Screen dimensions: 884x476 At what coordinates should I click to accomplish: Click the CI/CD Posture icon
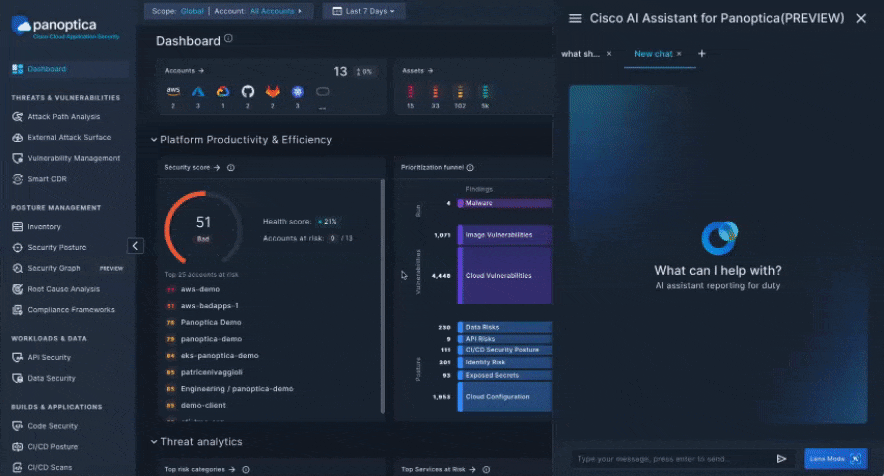click(x=17, y=447)
